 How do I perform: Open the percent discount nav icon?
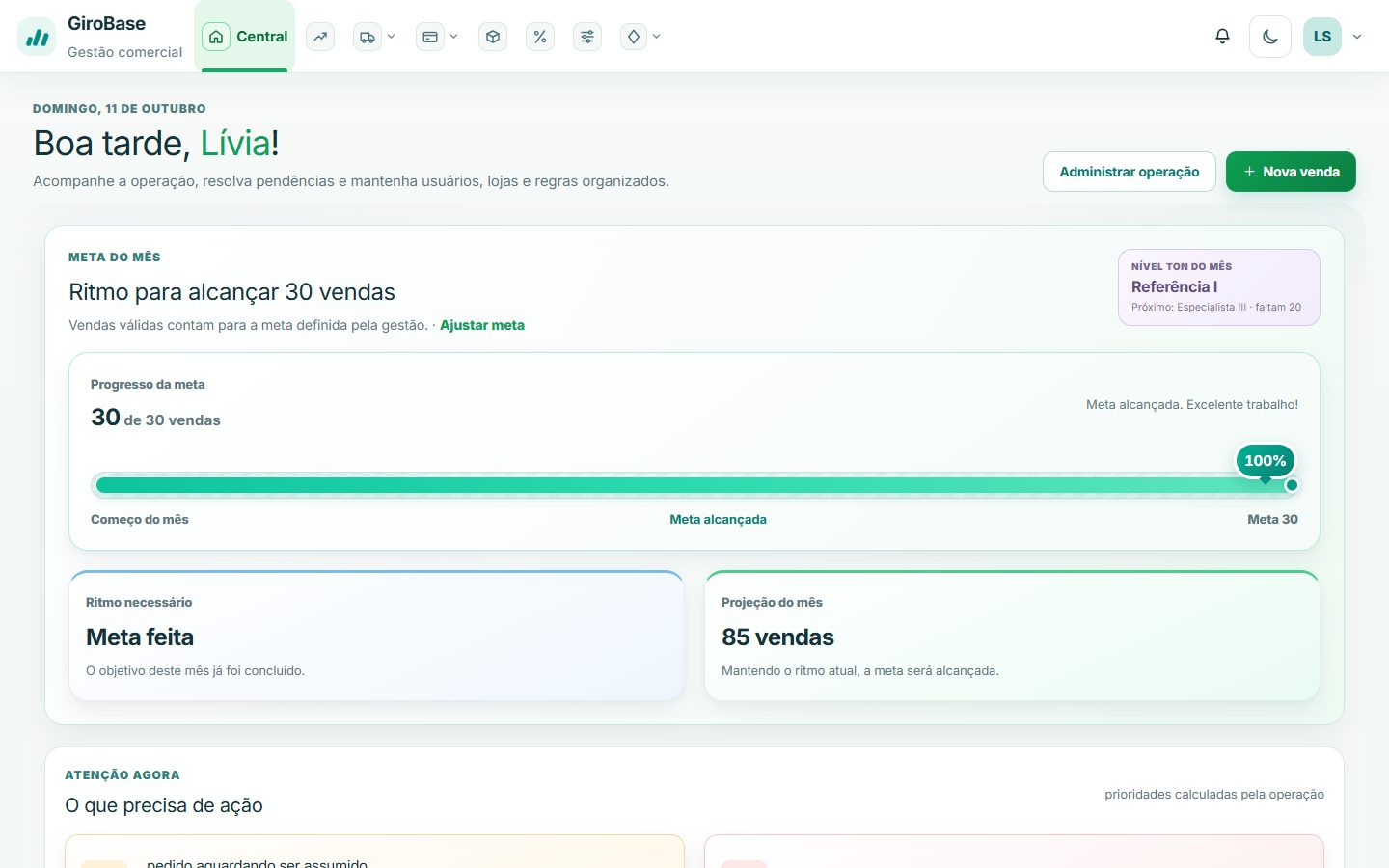pyautogui.click(x=540, y=37)
